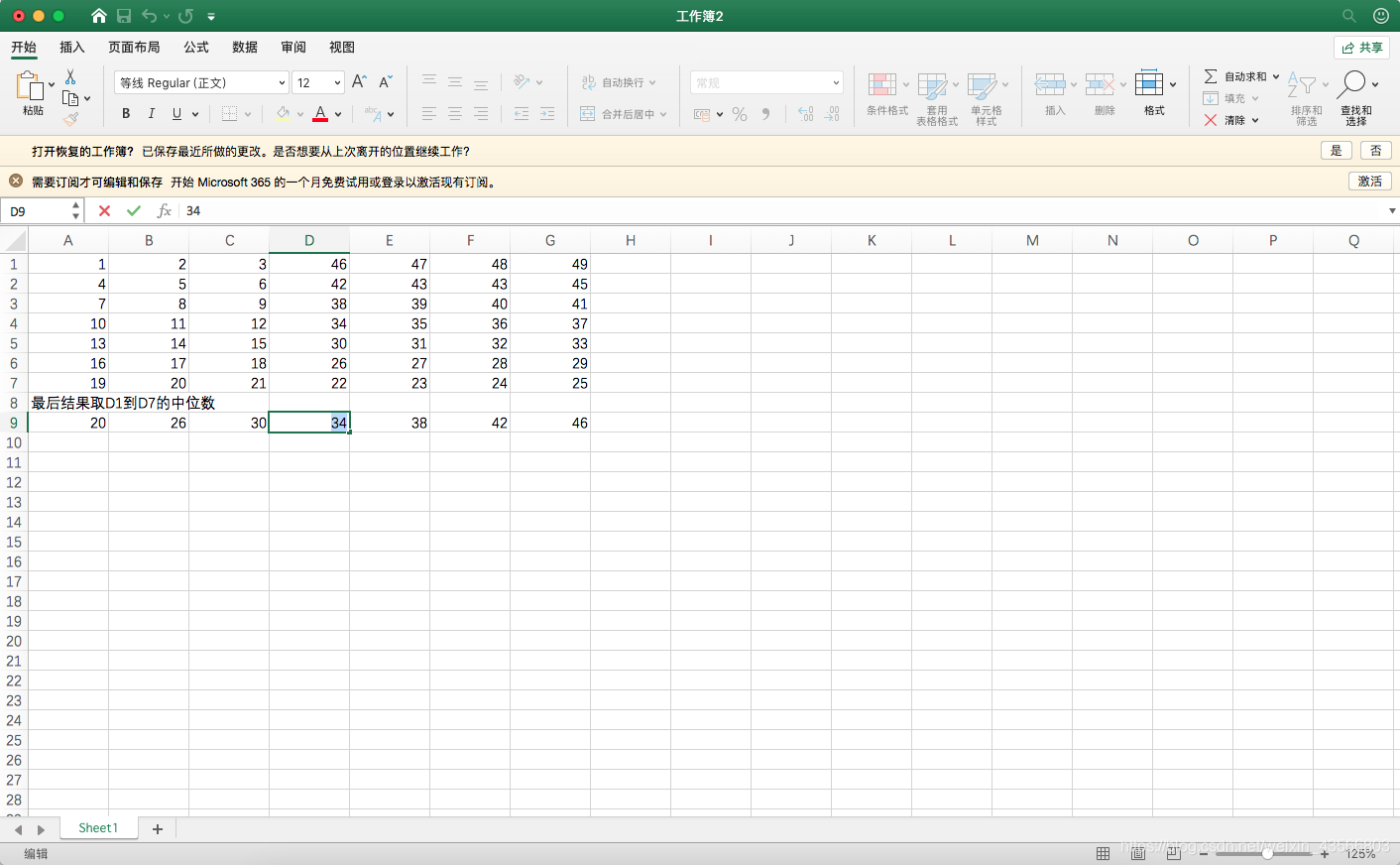
Task: Toggle middle vertical alignment
Action: click(455, 82)
